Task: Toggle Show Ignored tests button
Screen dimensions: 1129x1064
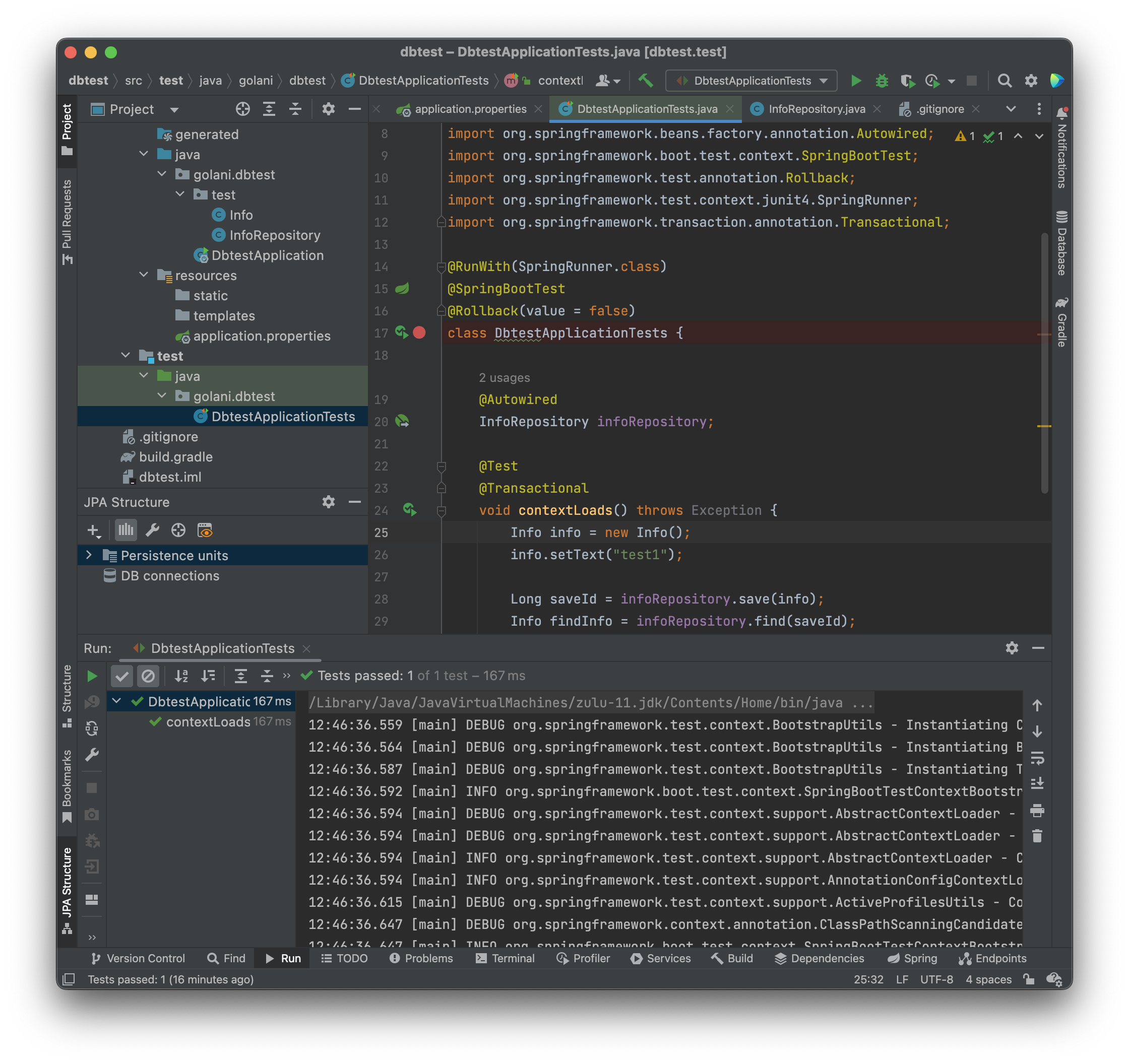Action: pos(148,676)
